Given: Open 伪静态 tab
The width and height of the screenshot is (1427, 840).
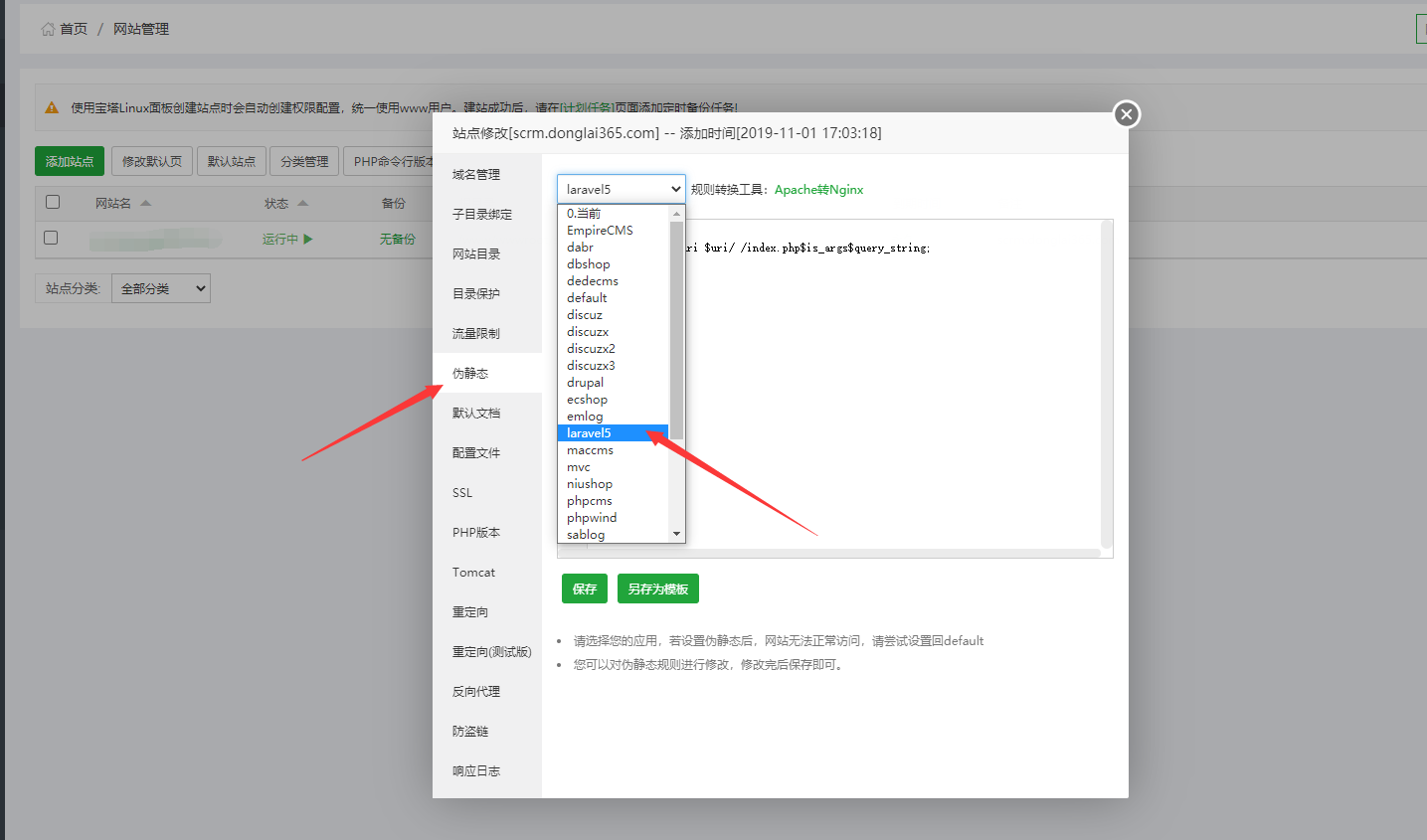Looking at the screenshot, I should (x=487, y=374).
